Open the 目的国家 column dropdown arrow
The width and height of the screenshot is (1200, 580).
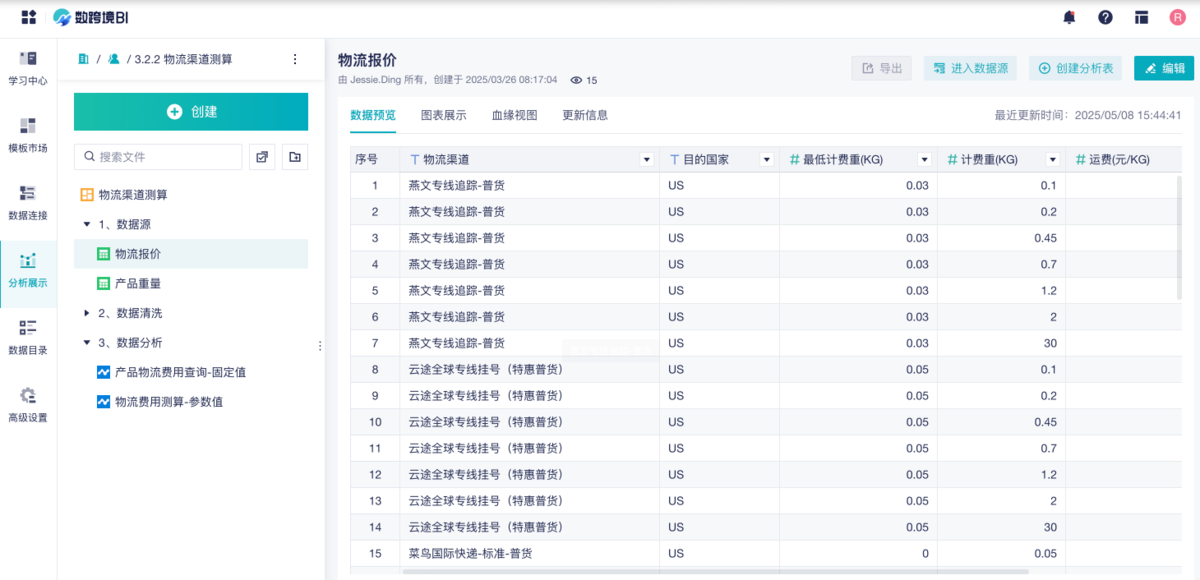pos(767,160)
